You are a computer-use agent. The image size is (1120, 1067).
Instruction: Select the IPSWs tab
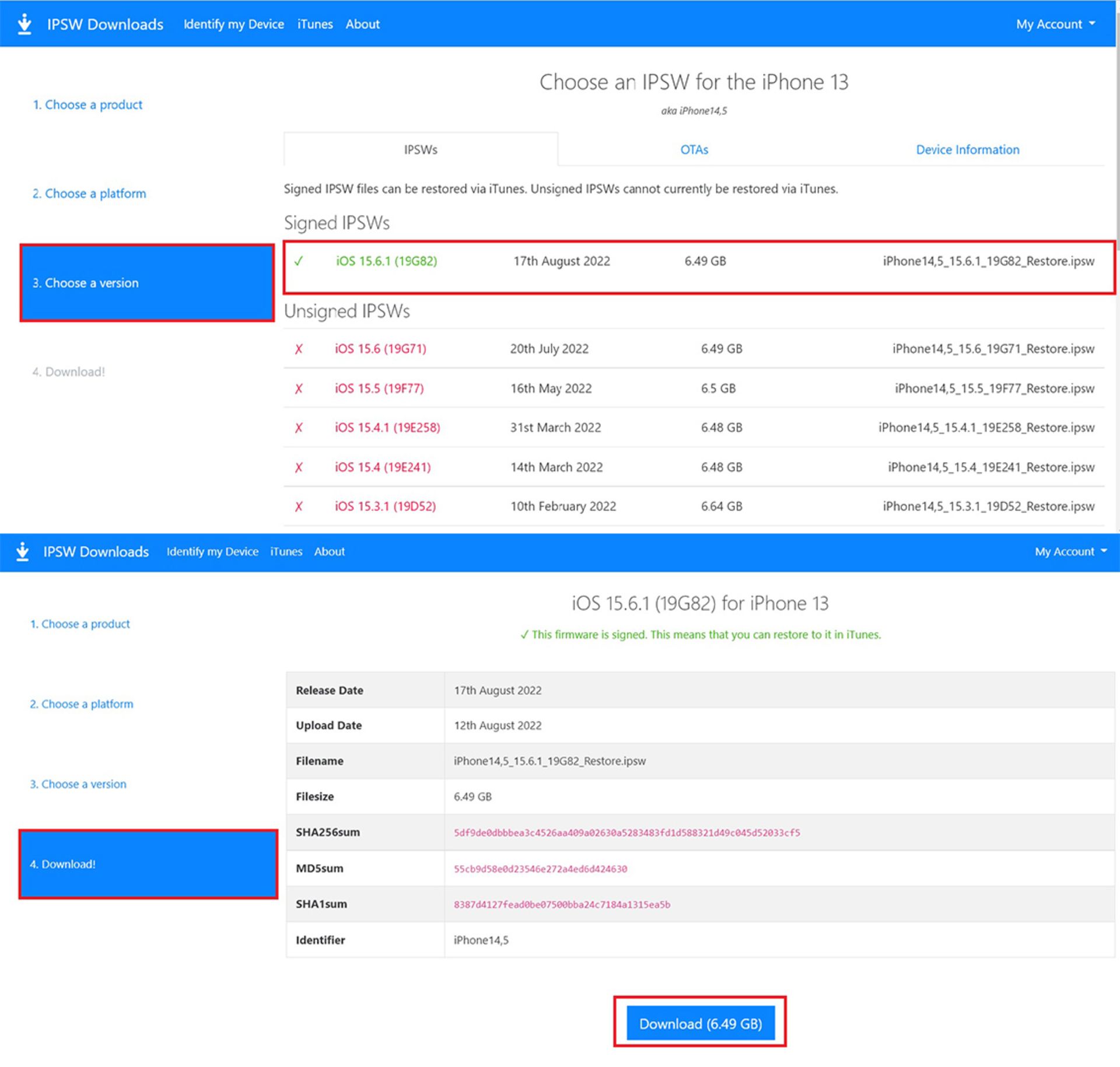click(x=421, y=150)
